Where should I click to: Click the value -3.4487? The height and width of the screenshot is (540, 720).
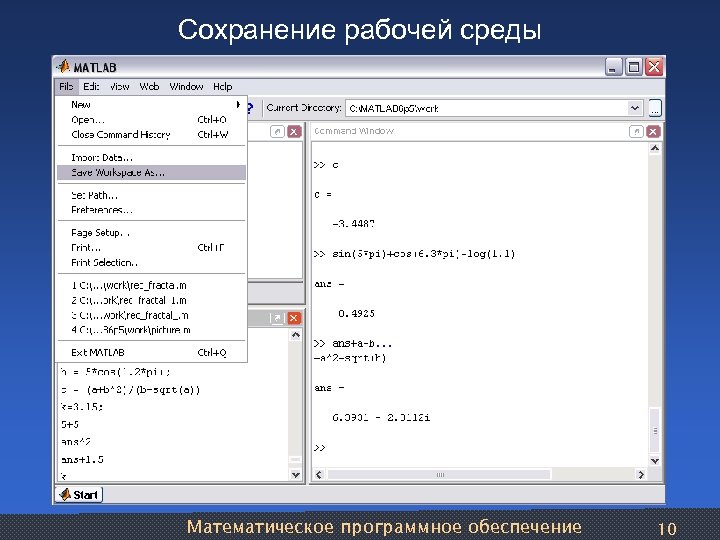pos(353,224)
